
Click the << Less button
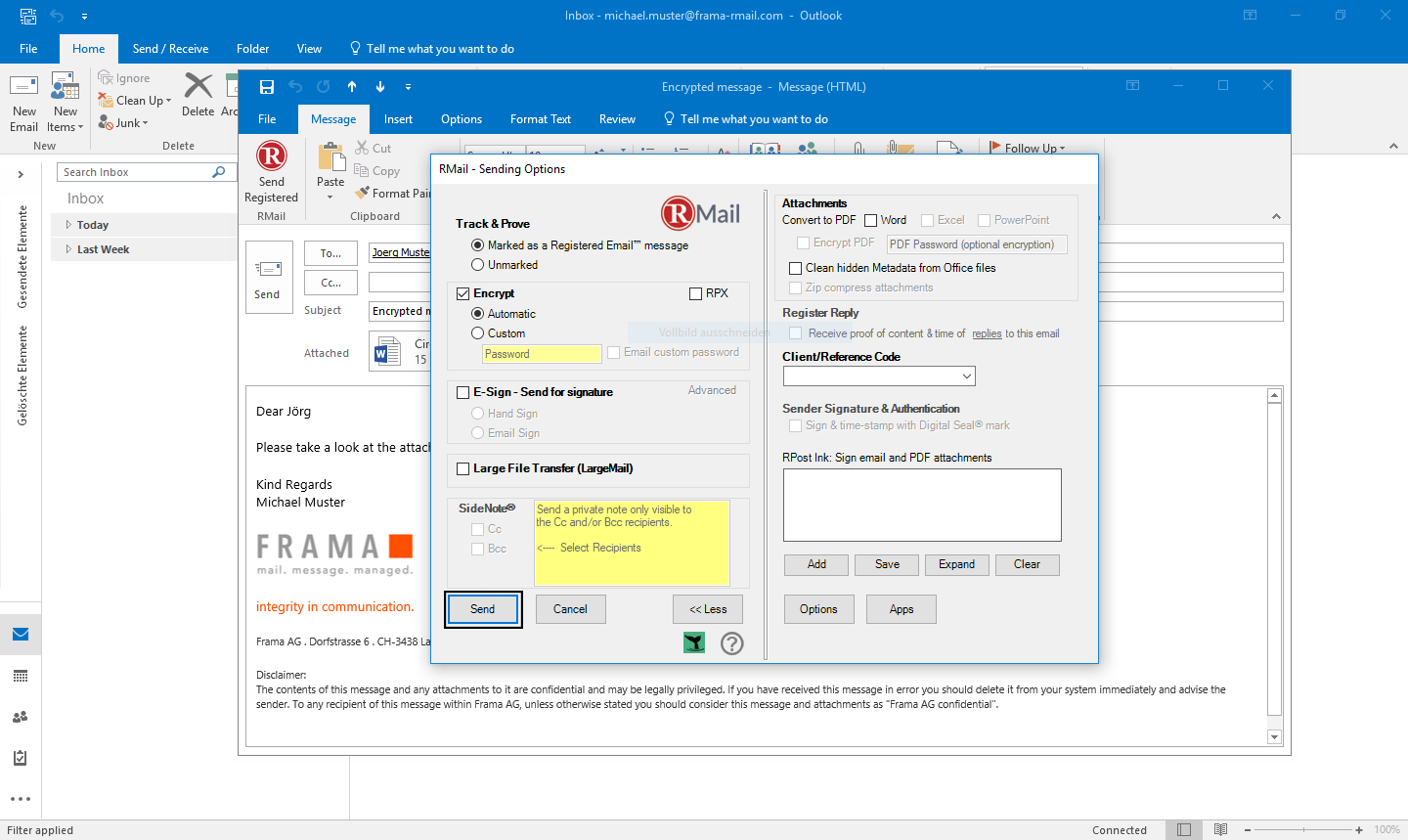pyautogui.click(x=708, y=609)
